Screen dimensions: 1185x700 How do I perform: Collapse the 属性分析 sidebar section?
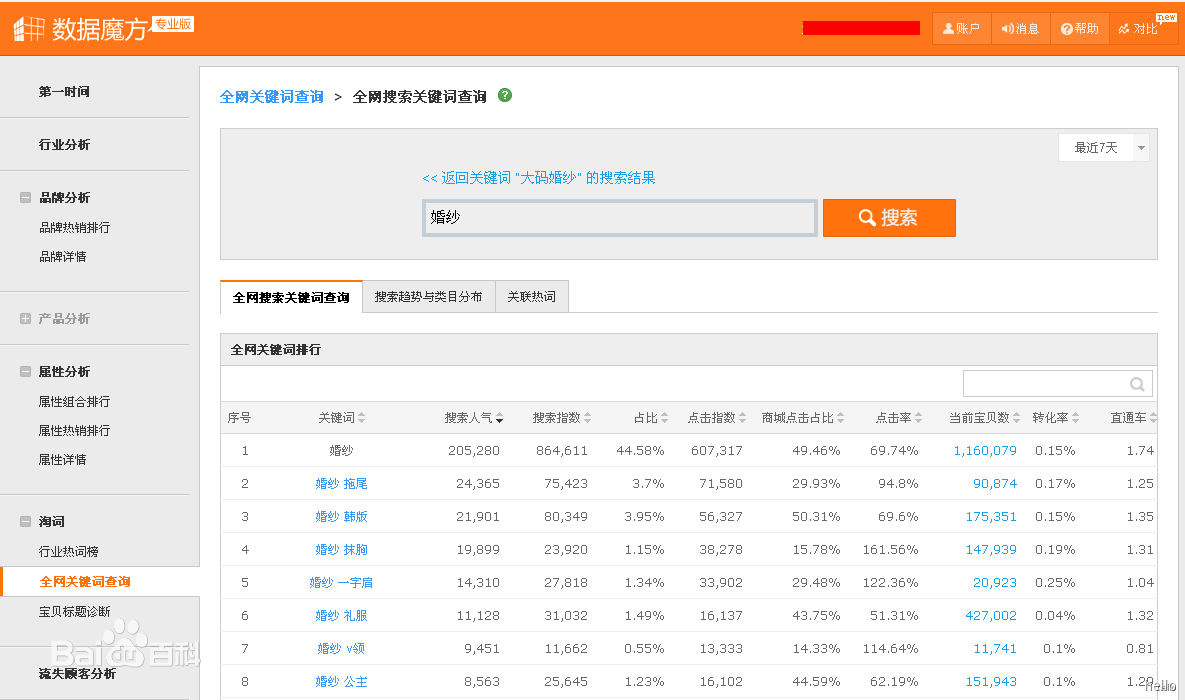tap(25, 371)
